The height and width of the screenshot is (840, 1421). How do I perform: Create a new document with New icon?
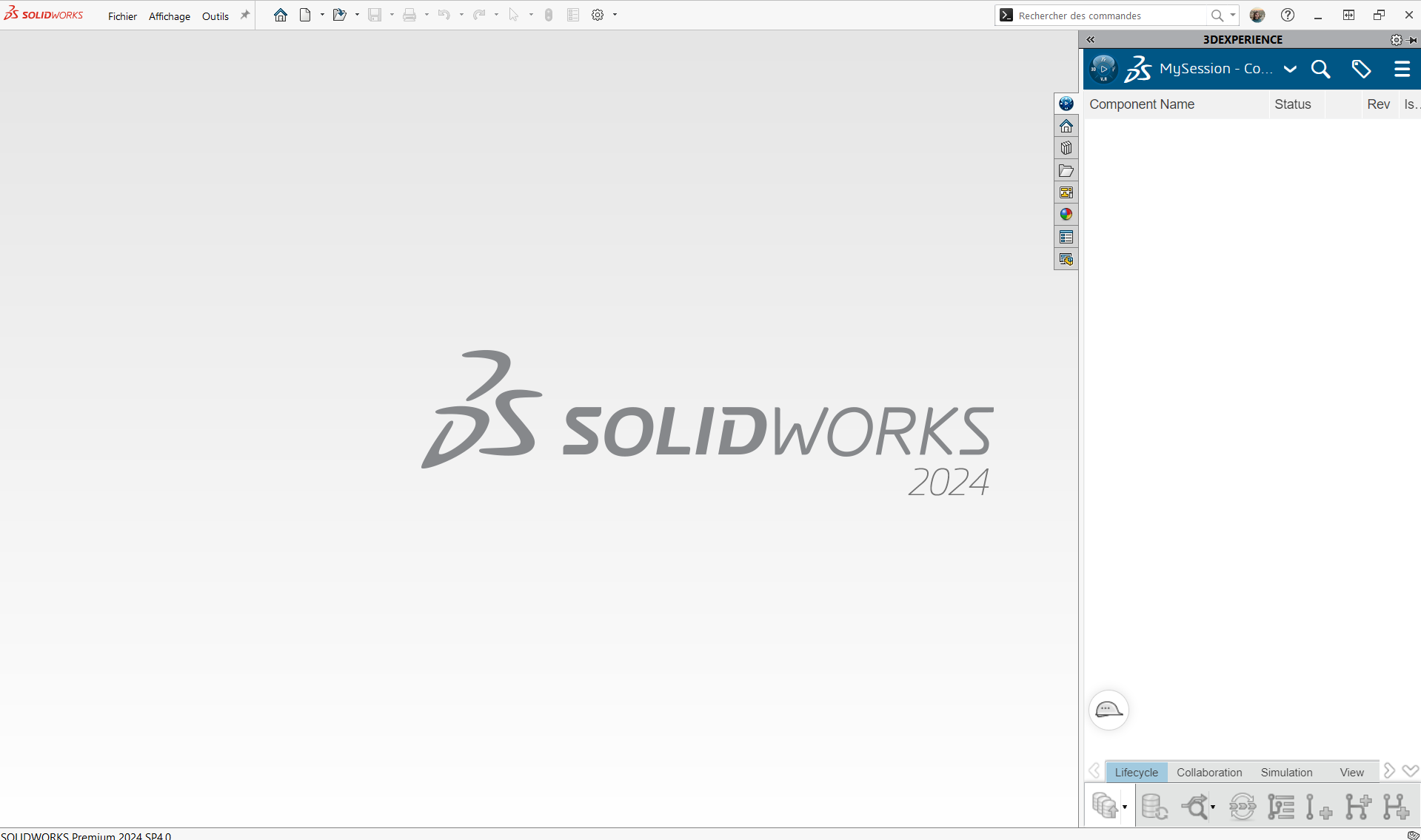click(x=305, y=15)
